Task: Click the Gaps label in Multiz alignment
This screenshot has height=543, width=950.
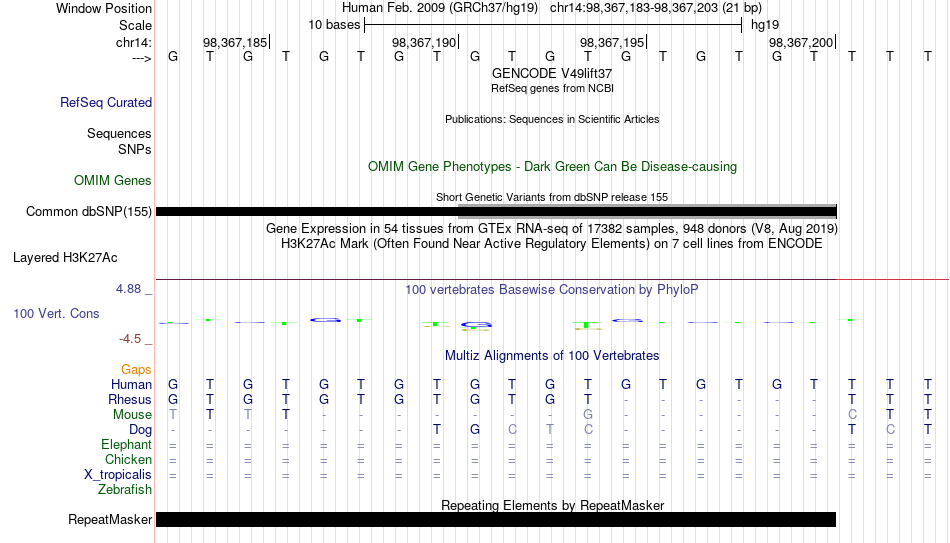Action: [136, 369]
